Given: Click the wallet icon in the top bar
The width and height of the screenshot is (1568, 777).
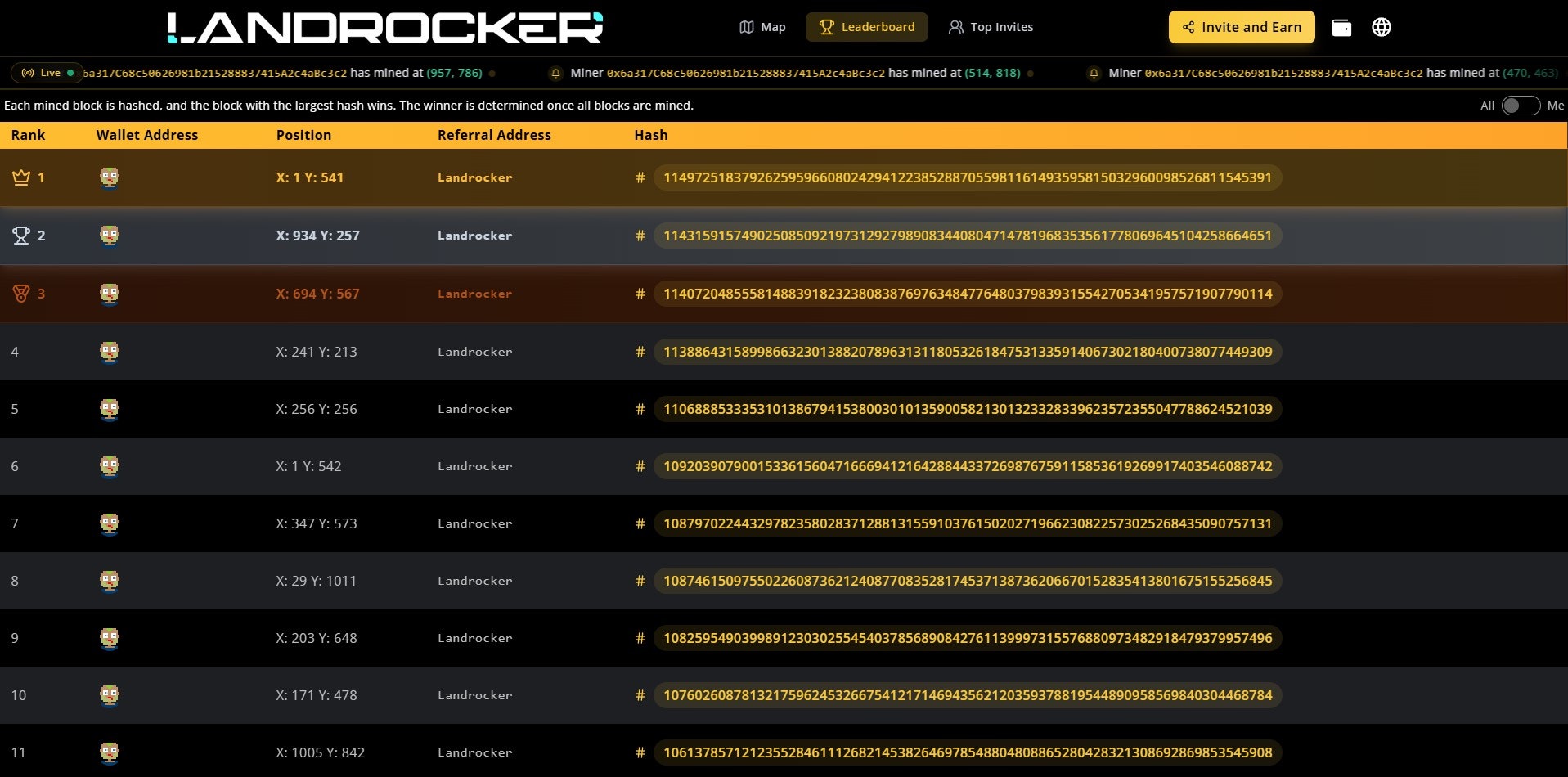Looking at the screenshot, I should pyautogui.click(x=1341, y=27).
